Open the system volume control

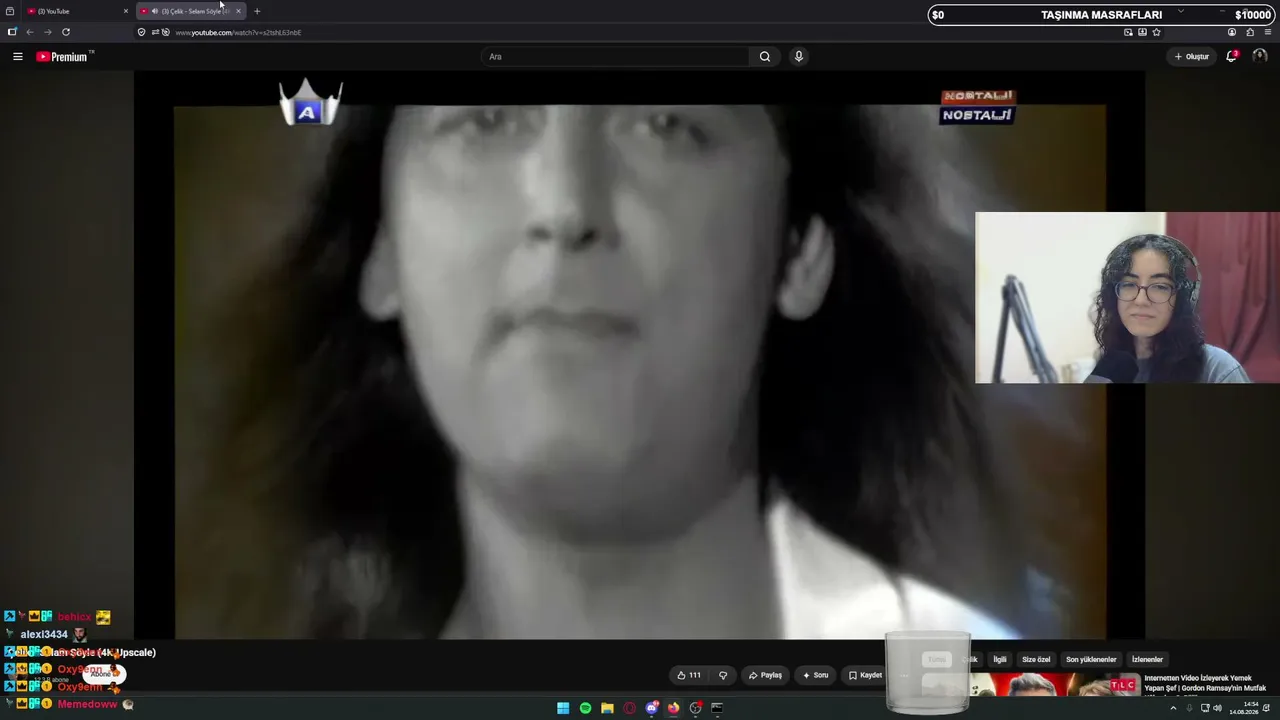point(1217,708)
